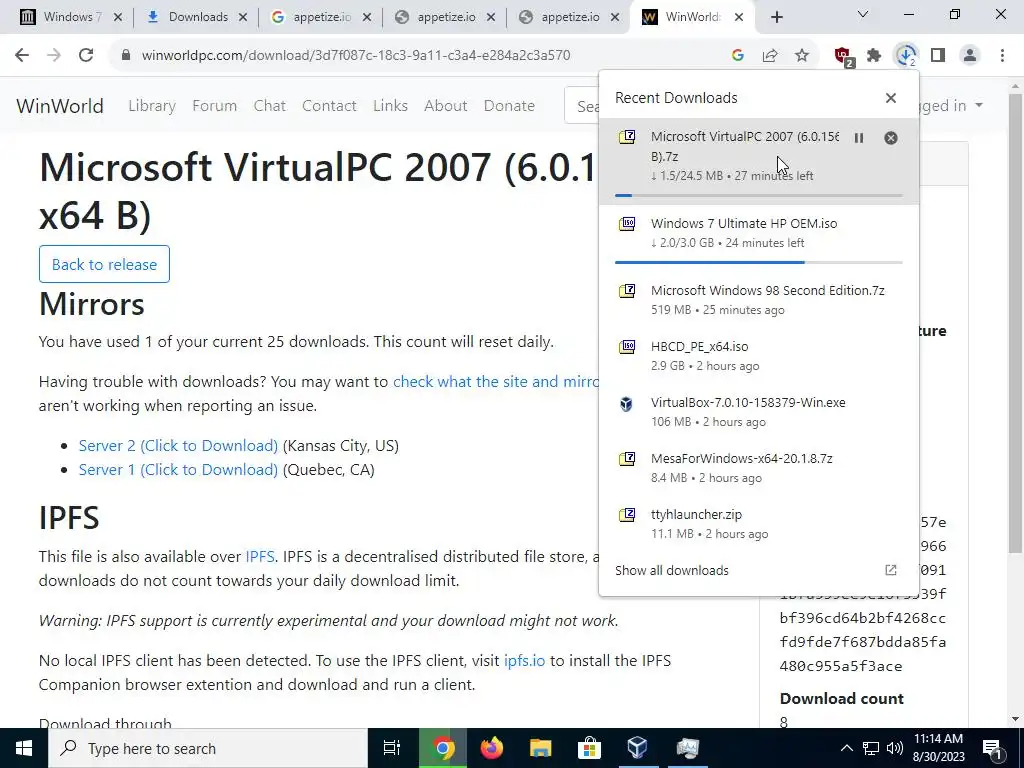Click the site lock icon
Image resolution: width=1024 pixels, height=768 pixels.
click(x=126, y=56)
